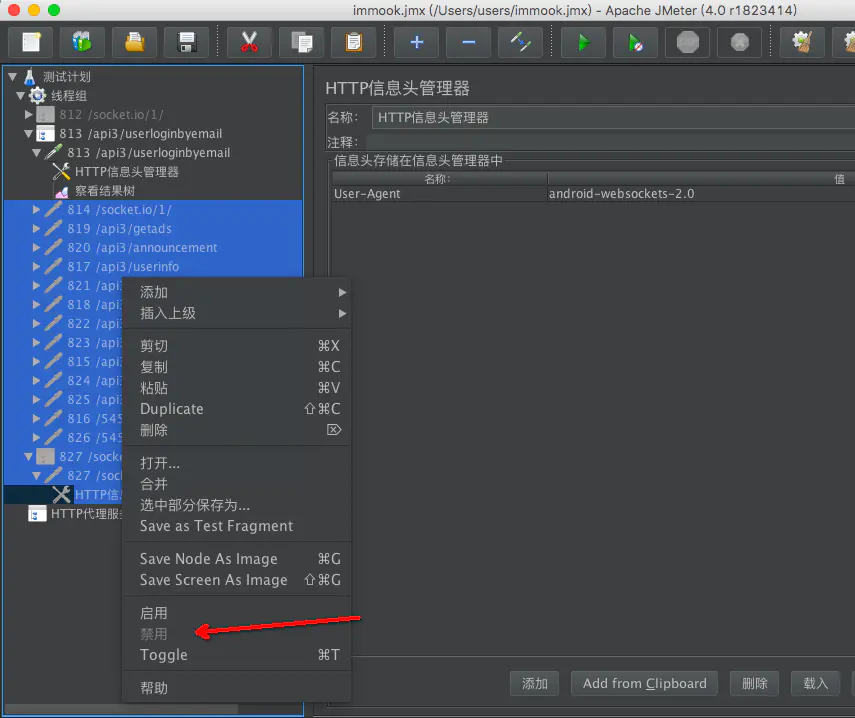Expand all nodes with the plus icon
The height and width of the screenshot is (718, 855).
coord(417,42)
